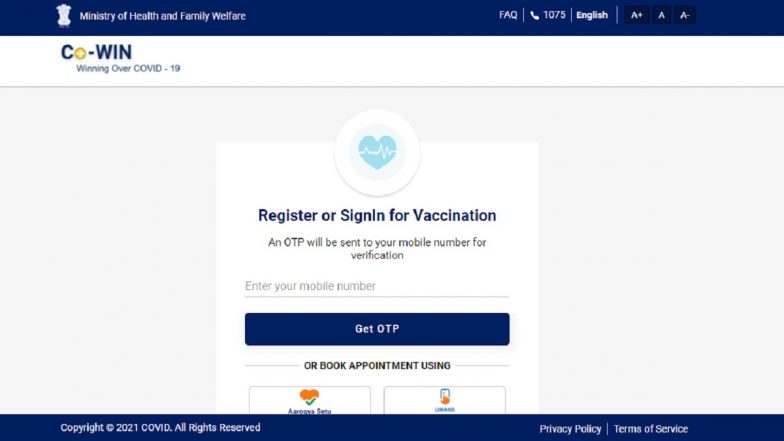
Task: Click the heartbeat heart icon
Action: point(377,152)
